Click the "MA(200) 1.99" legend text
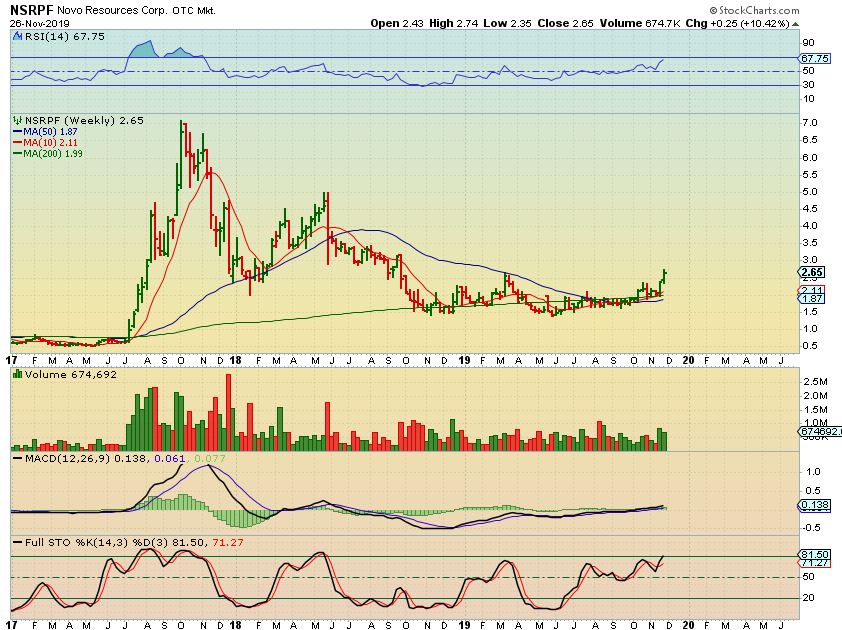Viewport: 842px width, 630px height. point(53,154)
